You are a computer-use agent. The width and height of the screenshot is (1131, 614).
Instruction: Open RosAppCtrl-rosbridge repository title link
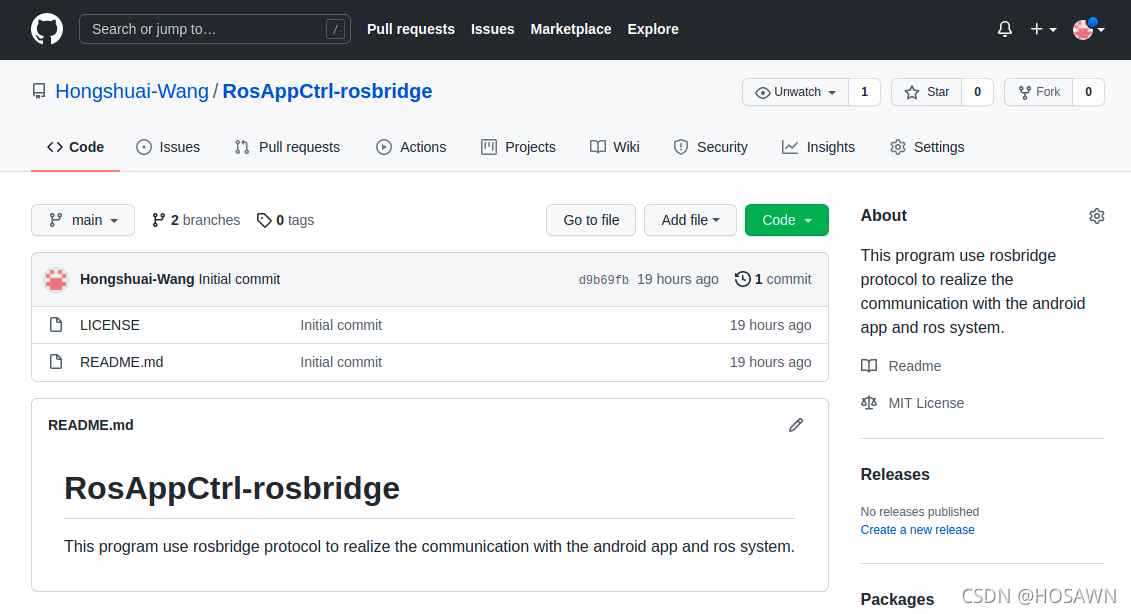tap(327, 92)
